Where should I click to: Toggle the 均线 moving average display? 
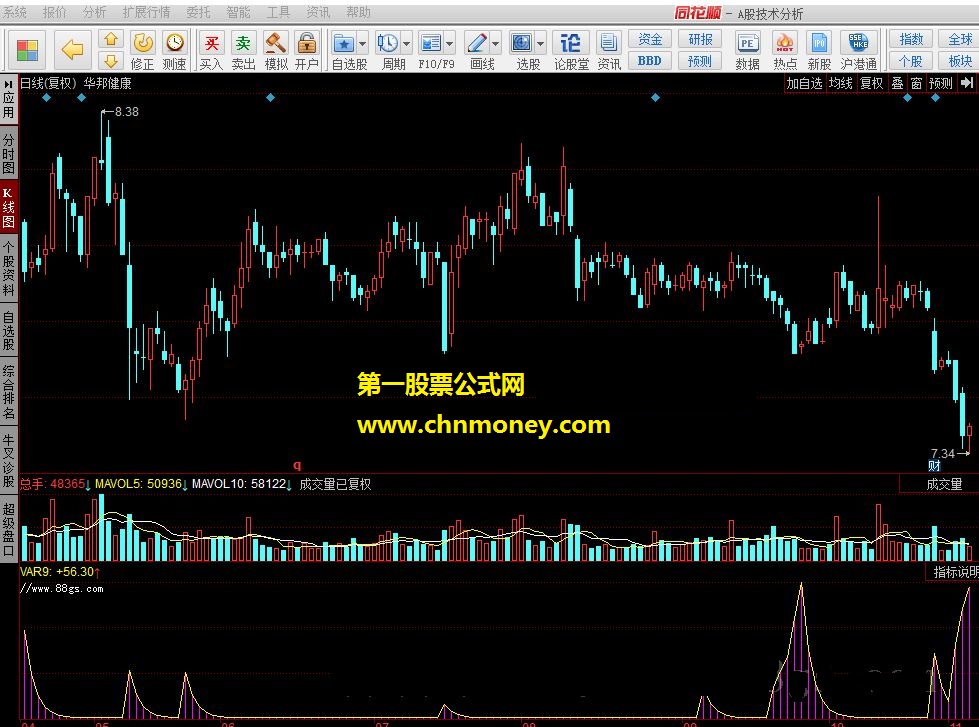click(840, 83)
